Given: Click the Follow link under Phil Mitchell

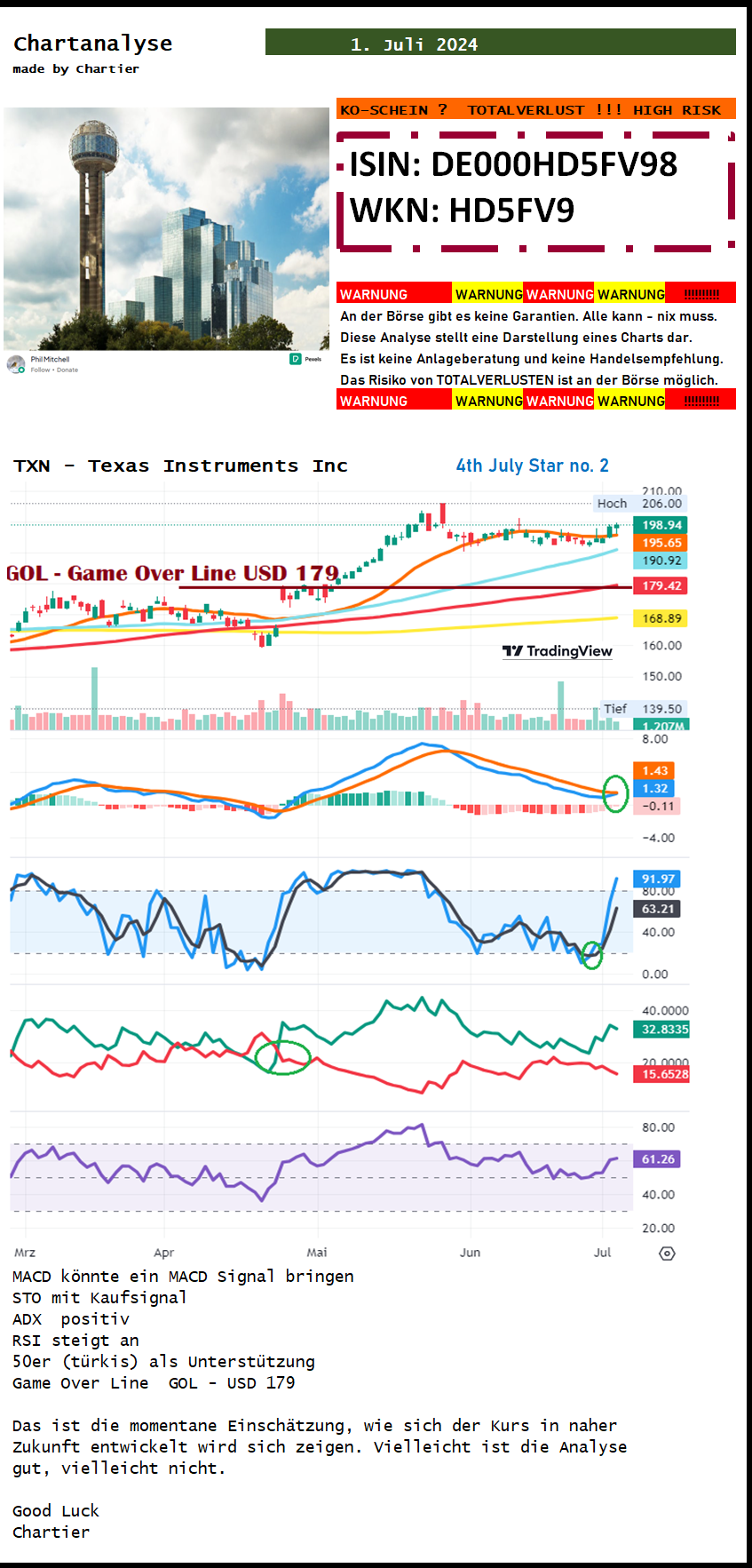Looking at the screenshot, I should point(40,370).
